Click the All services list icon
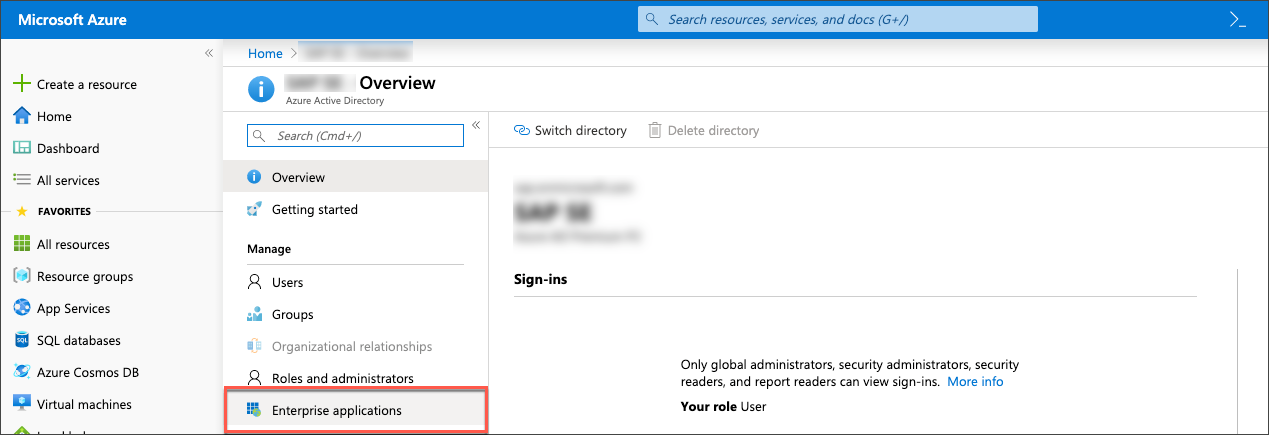The height and width of the screenshot is (435, 1269). (x=22, y=180)
